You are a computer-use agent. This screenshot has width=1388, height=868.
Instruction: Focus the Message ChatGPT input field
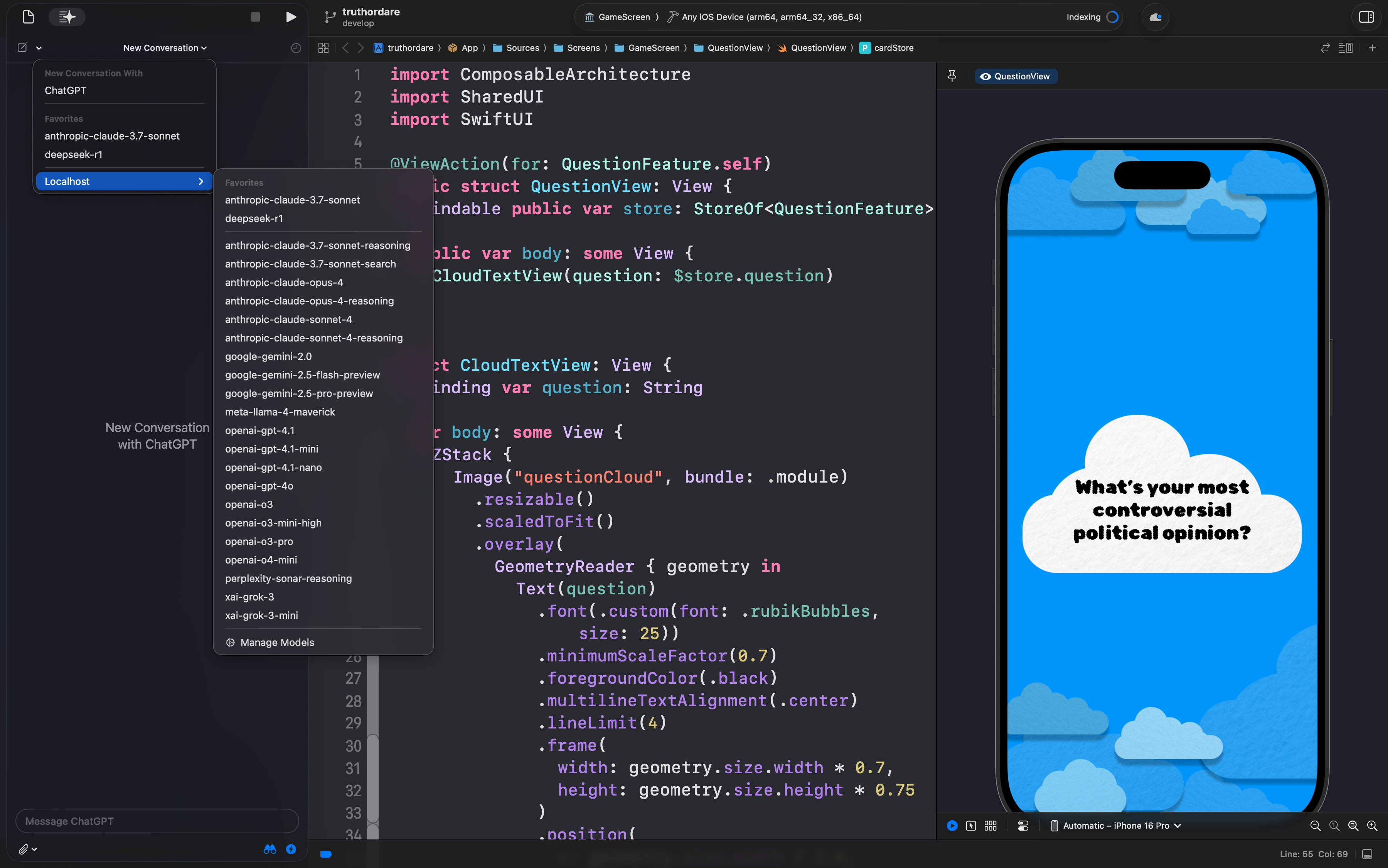tap(157, 821)
